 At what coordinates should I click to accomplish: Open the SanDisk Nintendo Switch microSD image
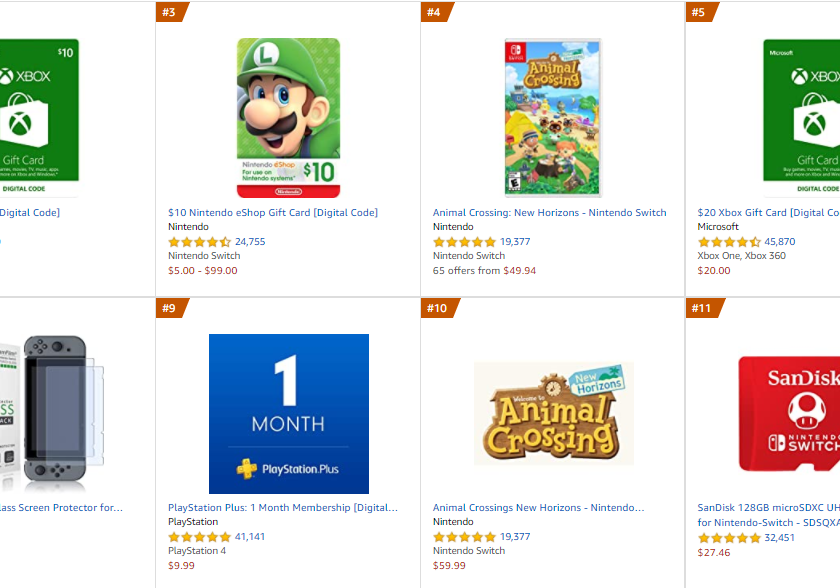[789, 414]
